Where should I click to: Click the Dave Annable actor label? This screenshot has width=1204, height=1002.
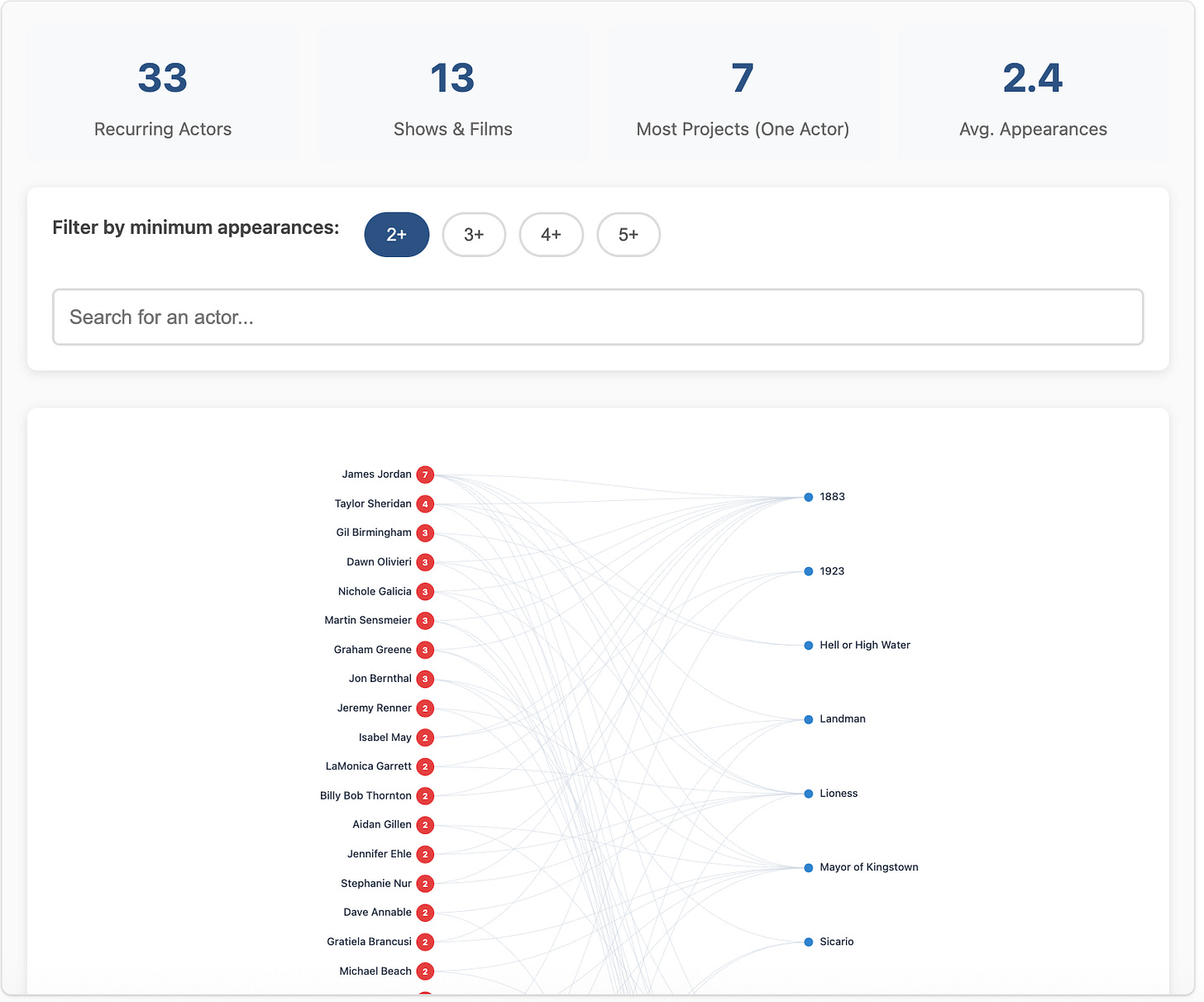(x=377, y=913)
